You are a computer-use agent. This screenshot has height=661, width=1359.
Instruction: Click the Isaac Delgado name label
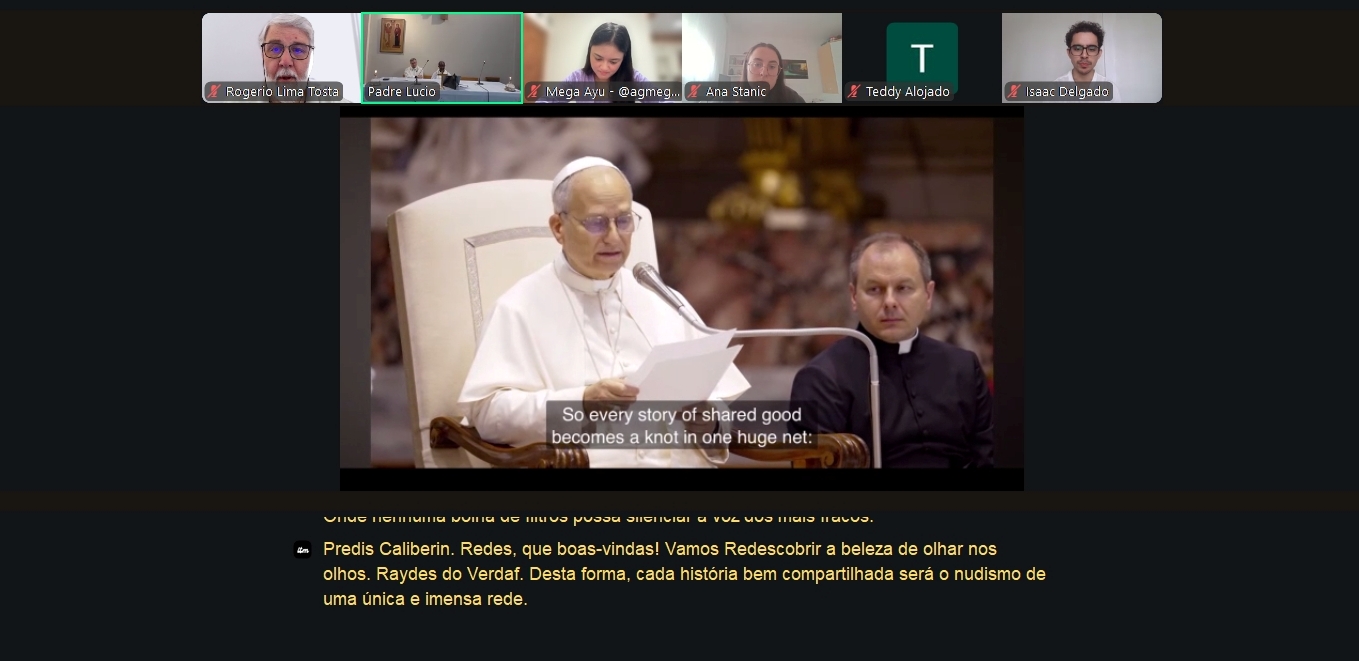(1067, 92)
